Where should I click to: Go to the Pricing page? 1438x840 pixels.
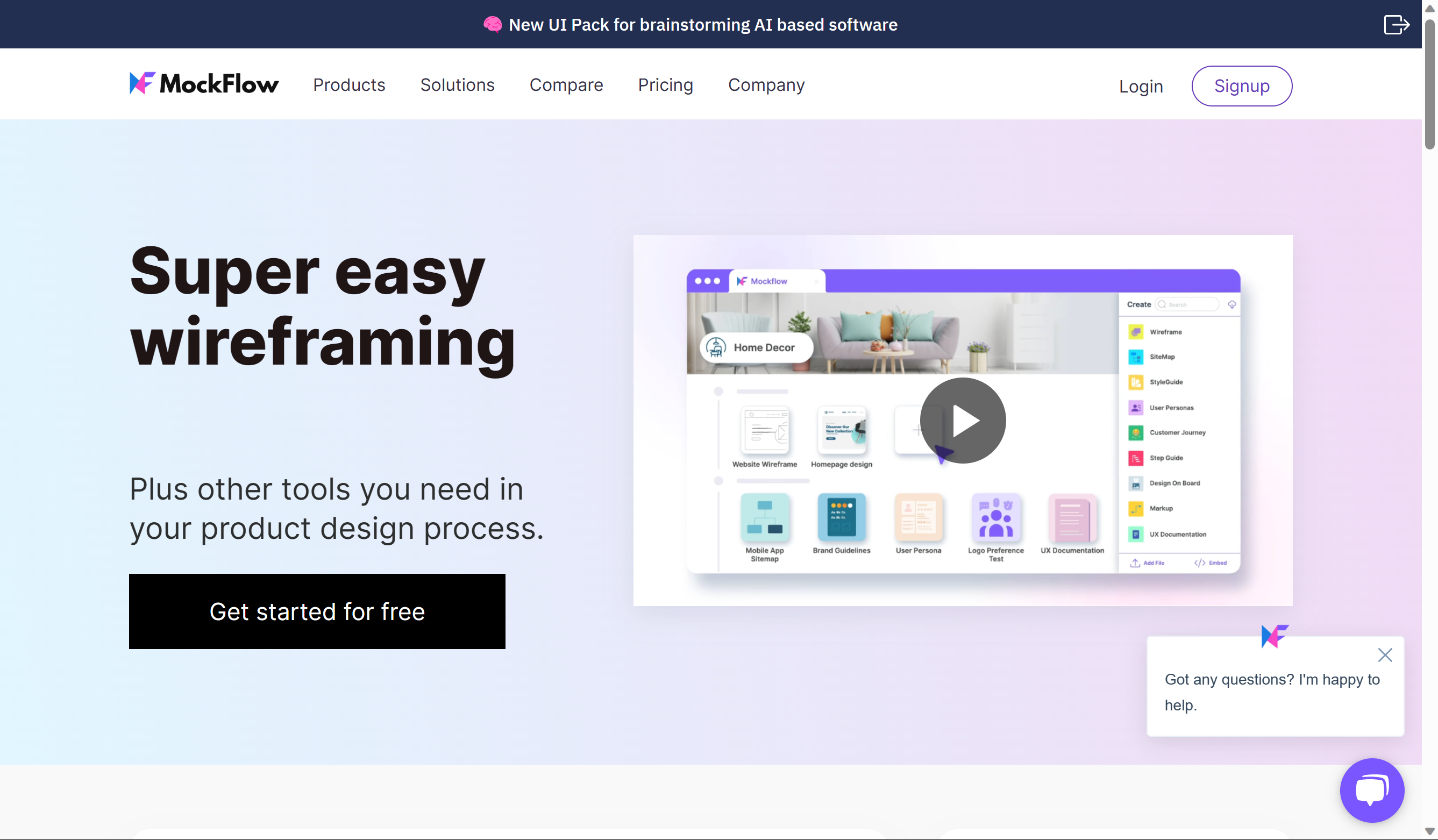[x=665, y=84]
